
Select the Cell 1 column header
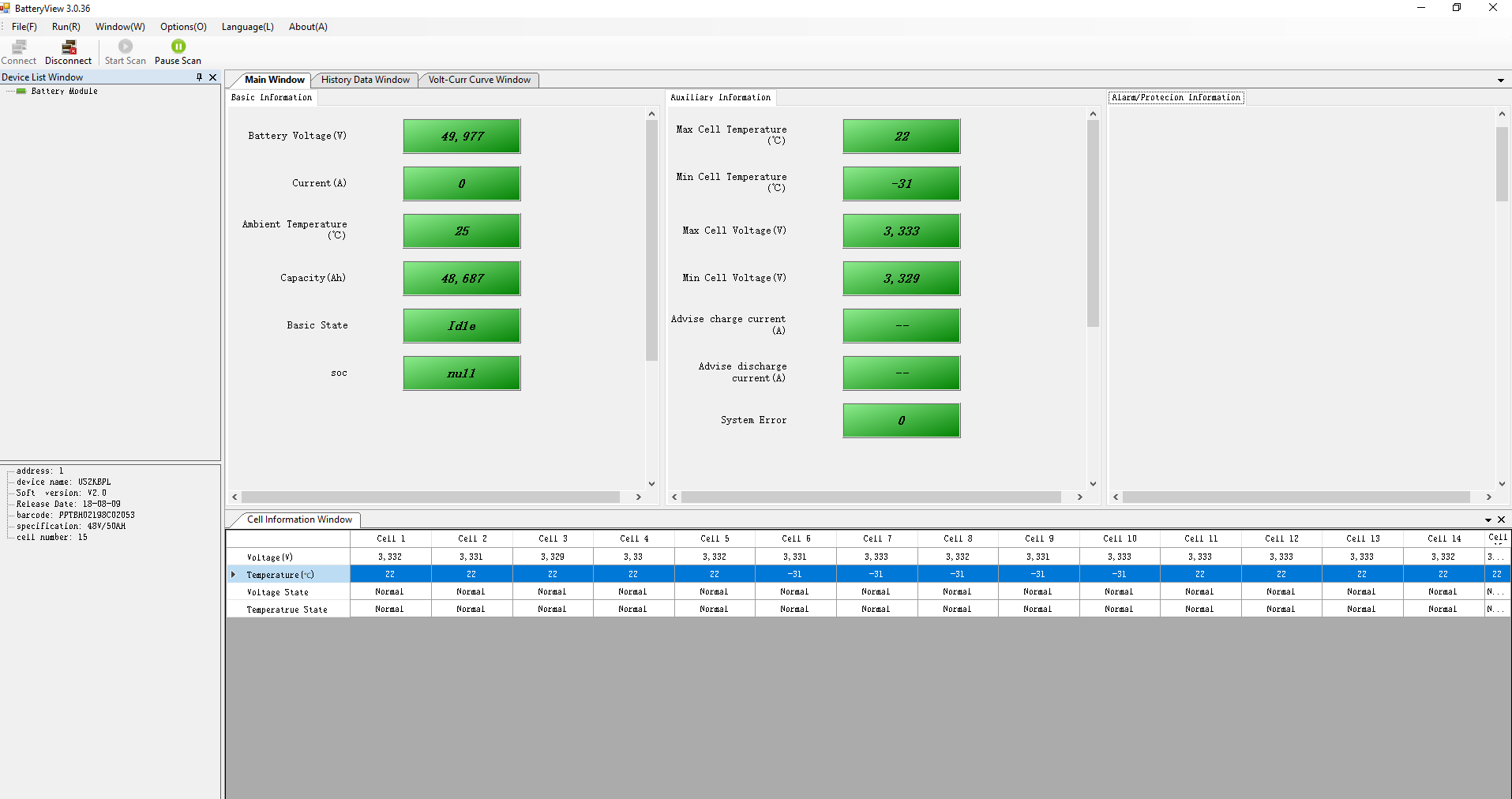391,538
